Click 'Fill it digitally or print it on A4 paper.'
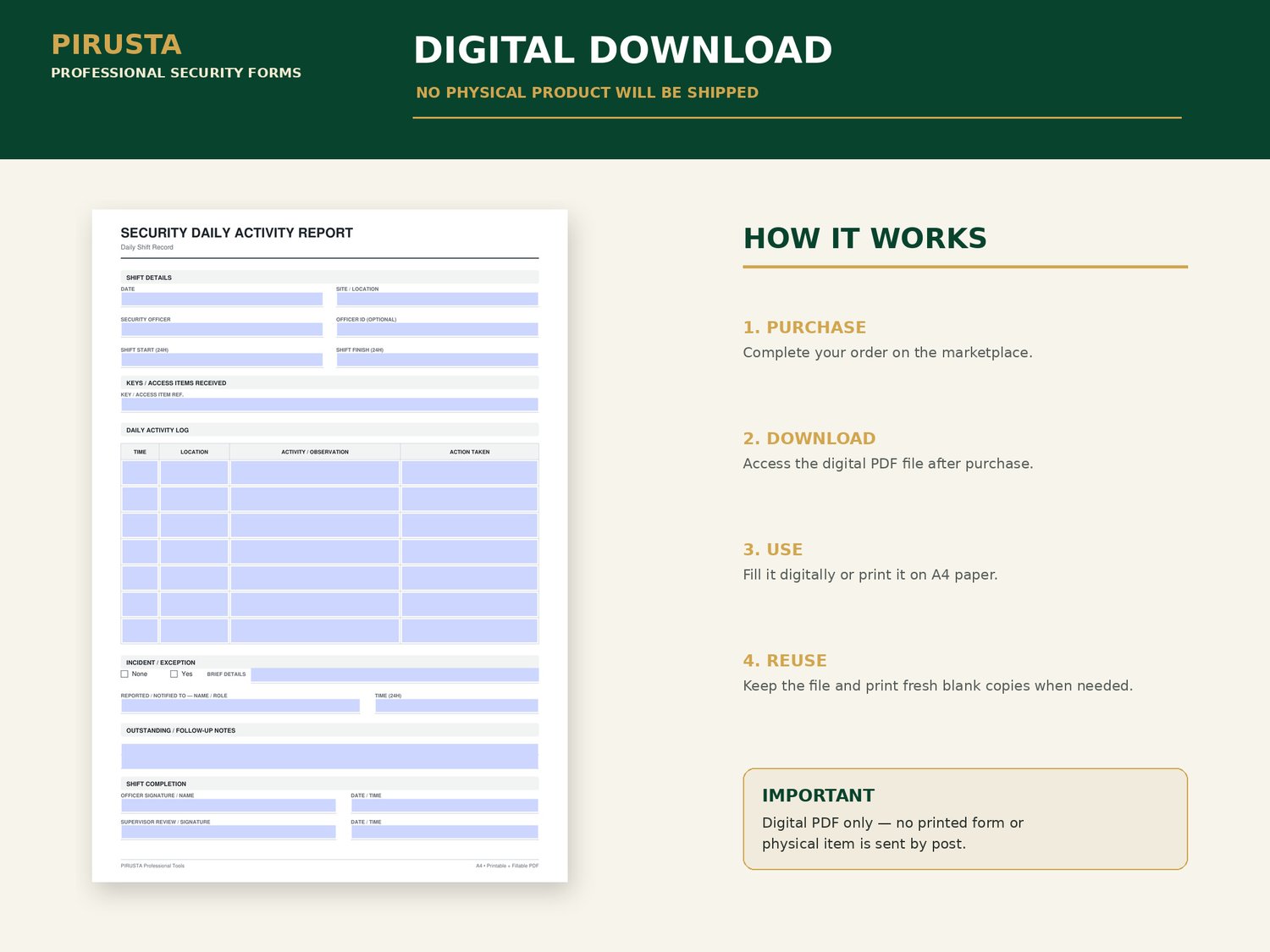The image size is (1270, 952). 870,575
